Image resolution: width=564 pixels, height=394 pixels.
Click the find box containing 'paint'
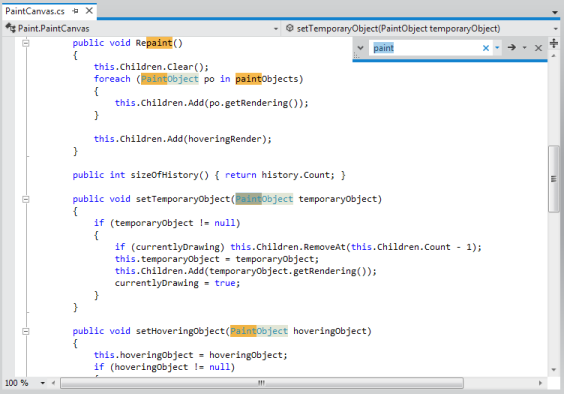click(425, 47)
